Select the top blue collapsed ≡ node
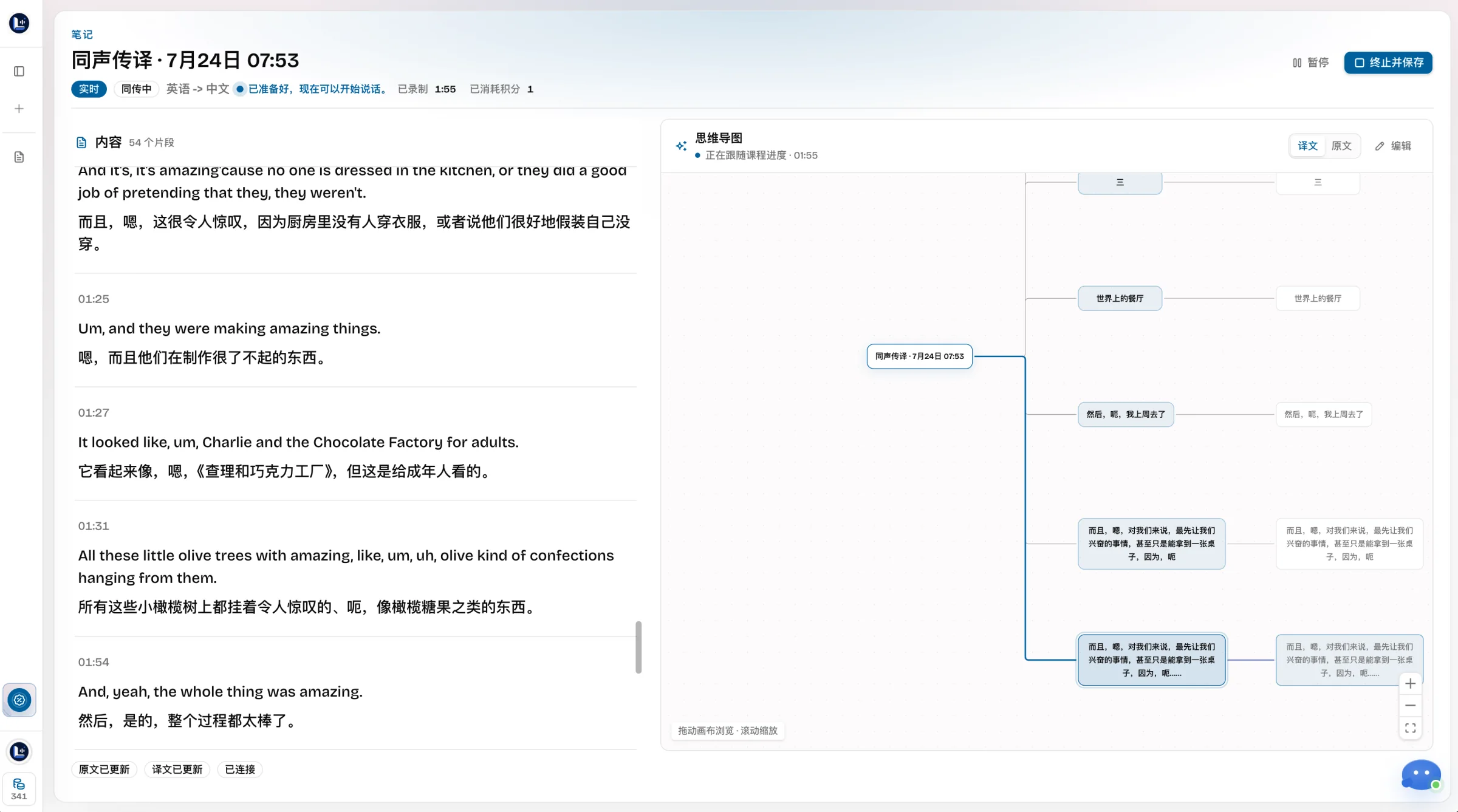The width and height of the screenshot is (1458, 812). coord(1120,182)
